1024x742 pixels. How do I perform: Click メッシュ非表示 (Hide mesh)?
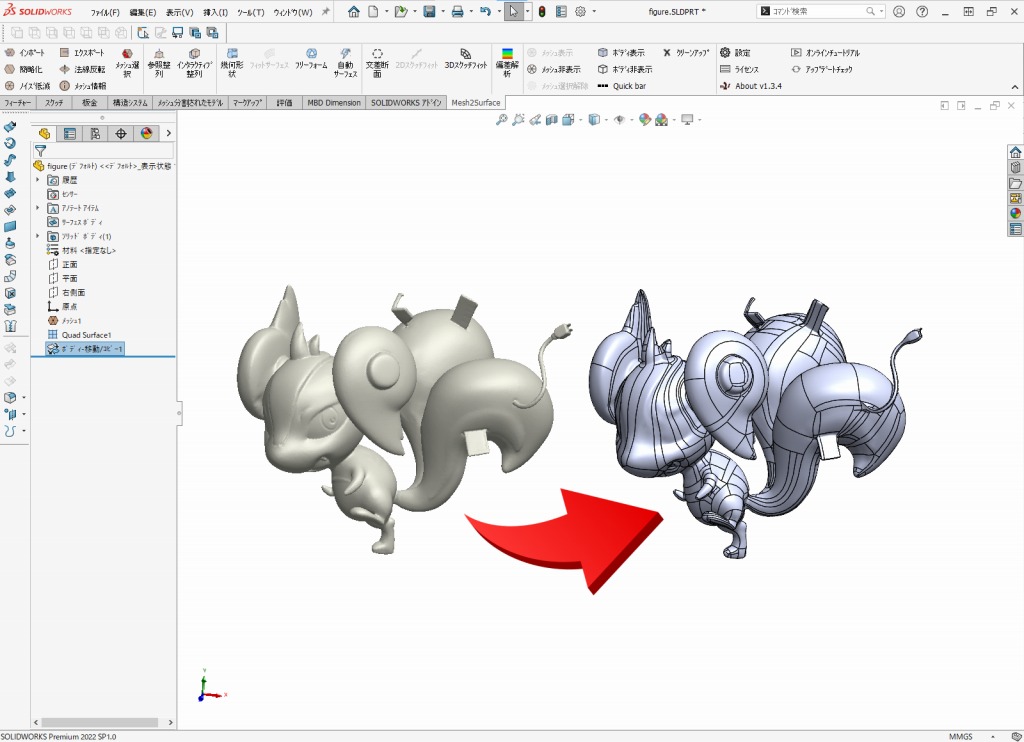click(553, 69)
